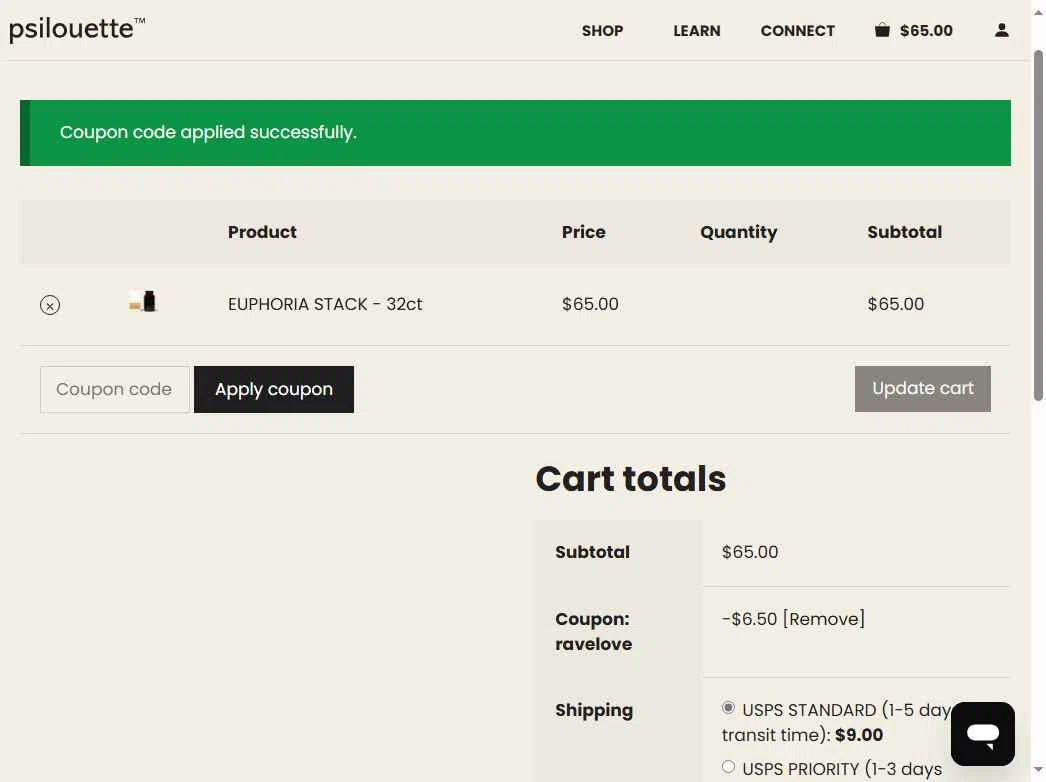Screen dimensions: 1046x782
Task: Remove EUPHORIA STACK item from cart
Action: [x=50, y=305]
